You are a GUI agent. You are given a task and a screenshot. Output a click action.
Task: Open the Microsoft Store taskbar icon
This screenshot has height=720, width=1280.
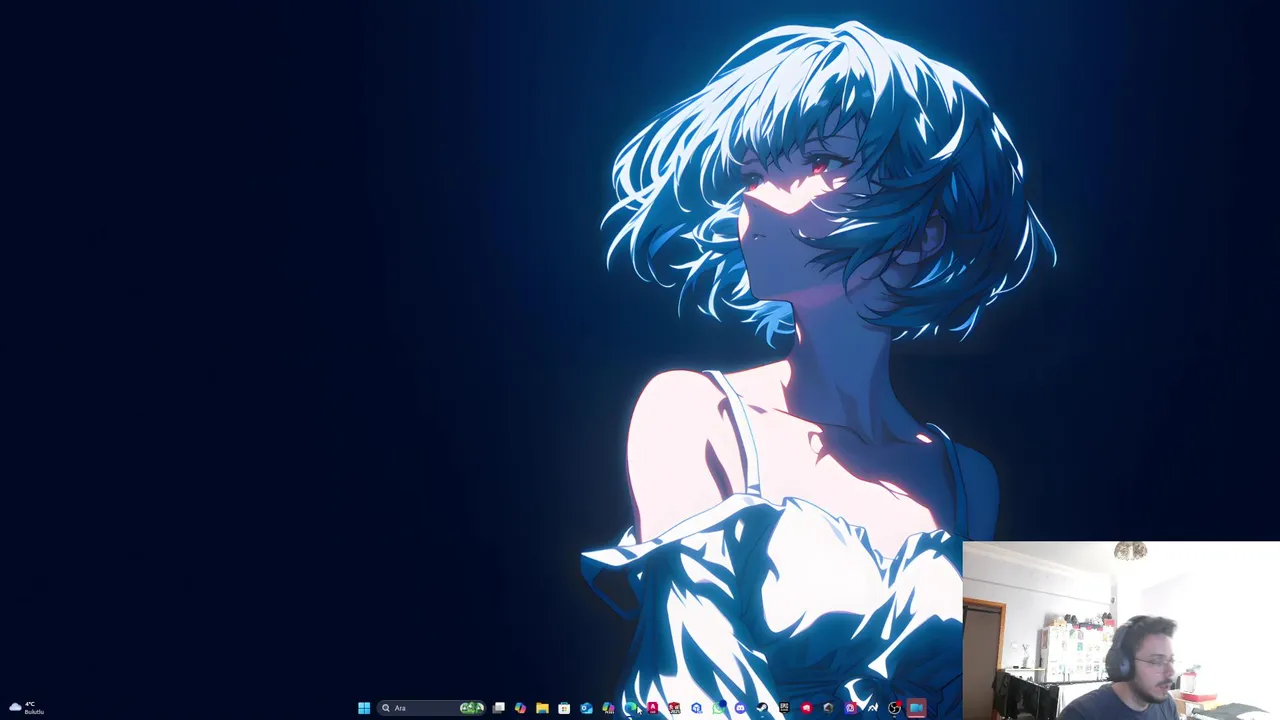coord(564,708)
